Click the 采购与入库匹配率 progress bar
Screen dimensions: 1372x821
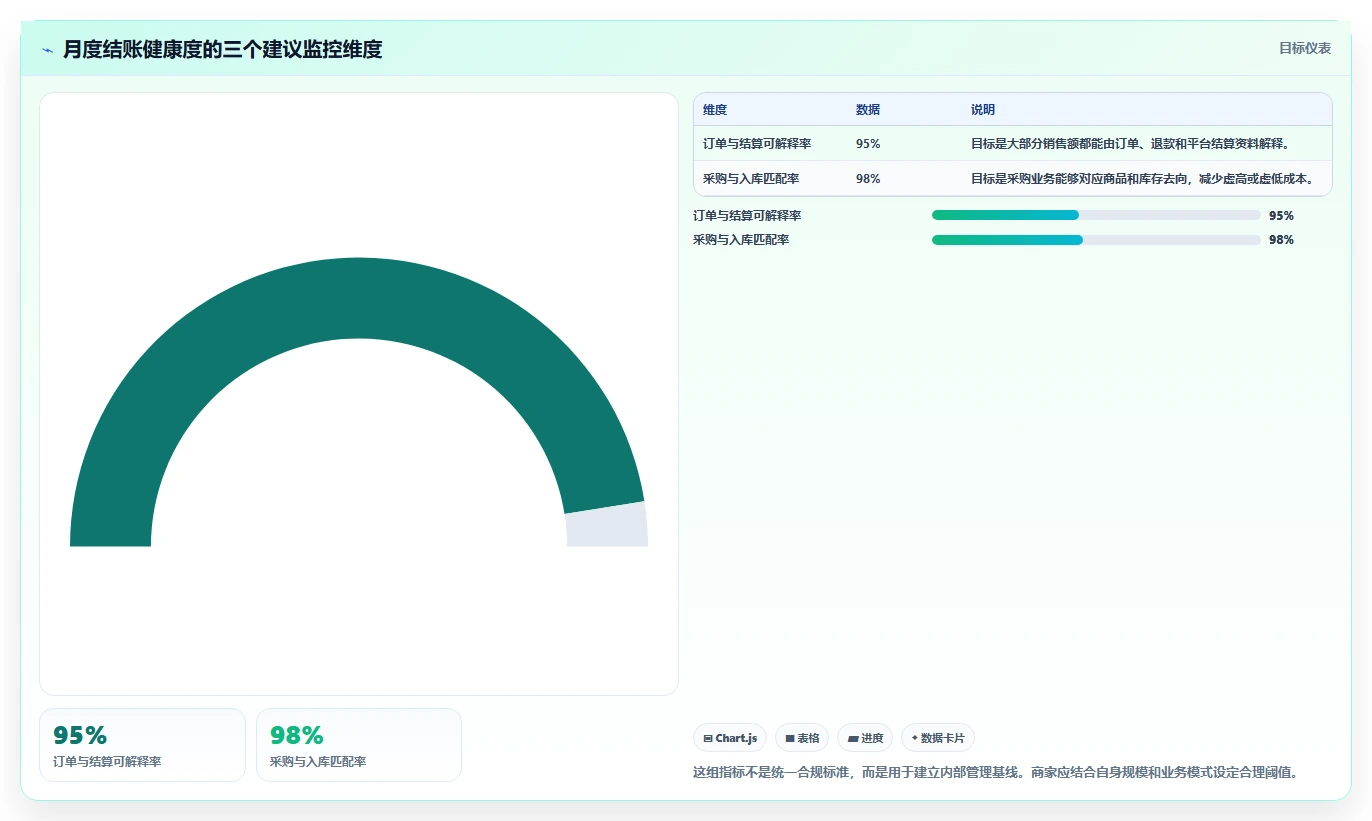click(1096, 240)
